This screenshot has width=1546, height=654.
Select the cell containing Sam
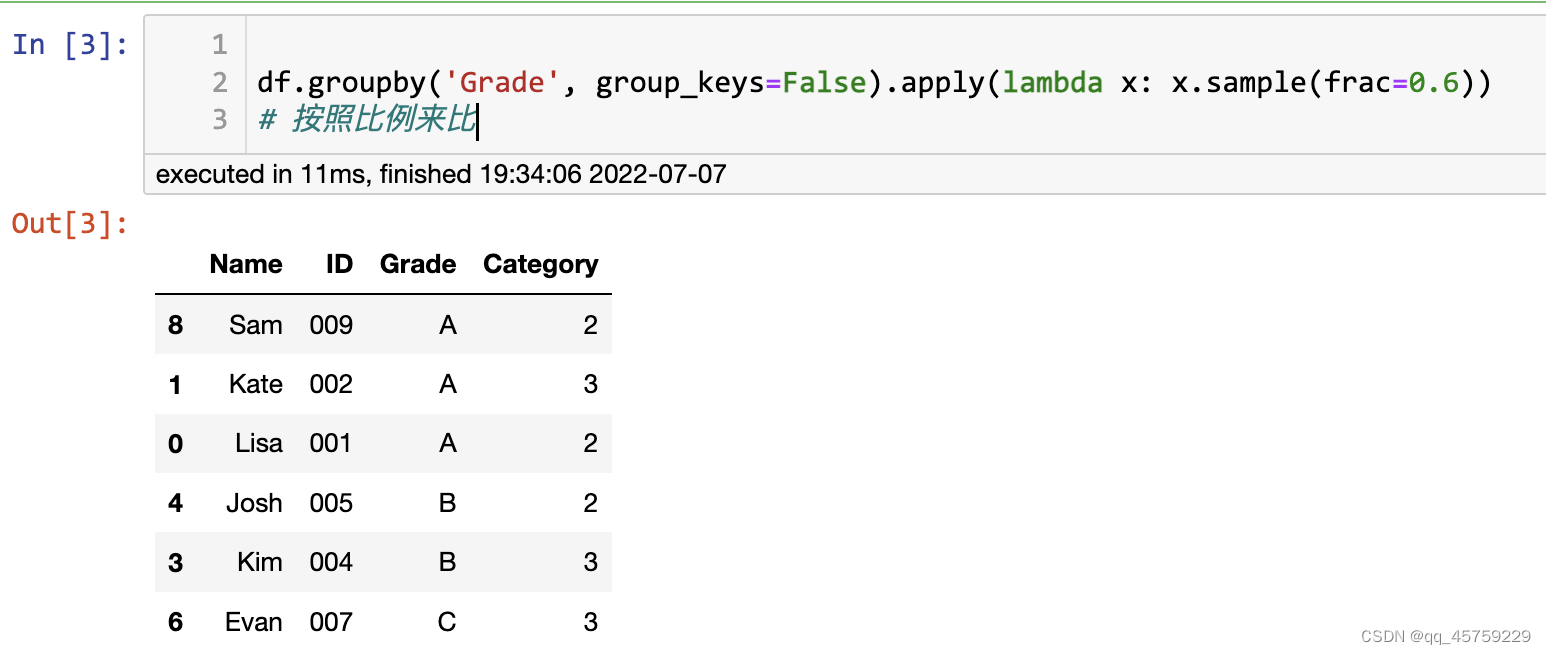pos(256,325)
